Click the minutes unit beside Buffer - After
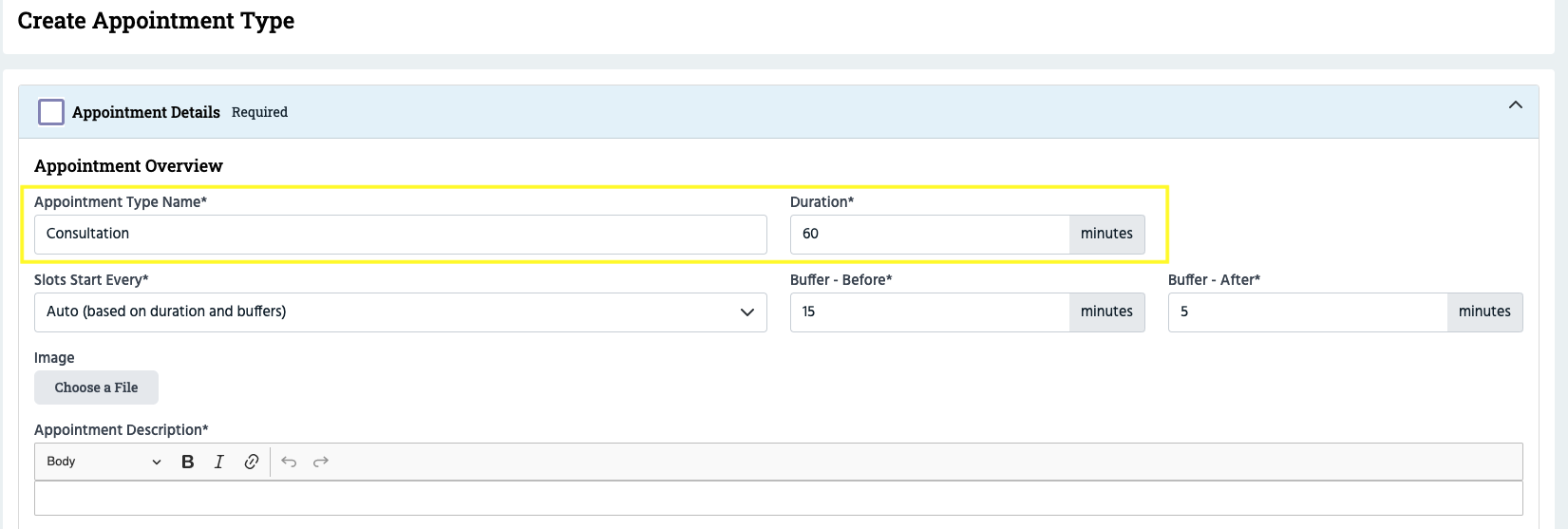This screenshot has height=529, width=1568. (x=1484, y=312)
